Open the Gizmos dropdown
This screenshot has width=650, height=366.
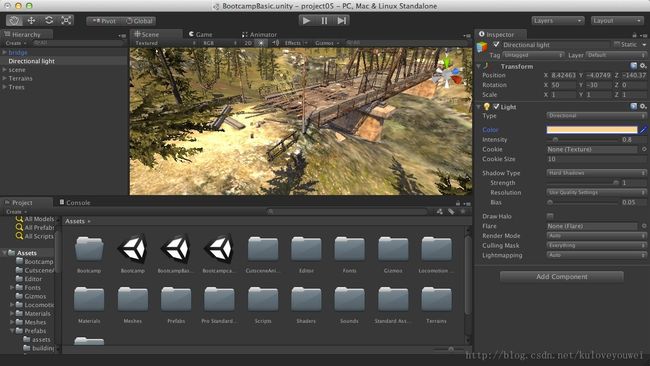tap(327, 43)
